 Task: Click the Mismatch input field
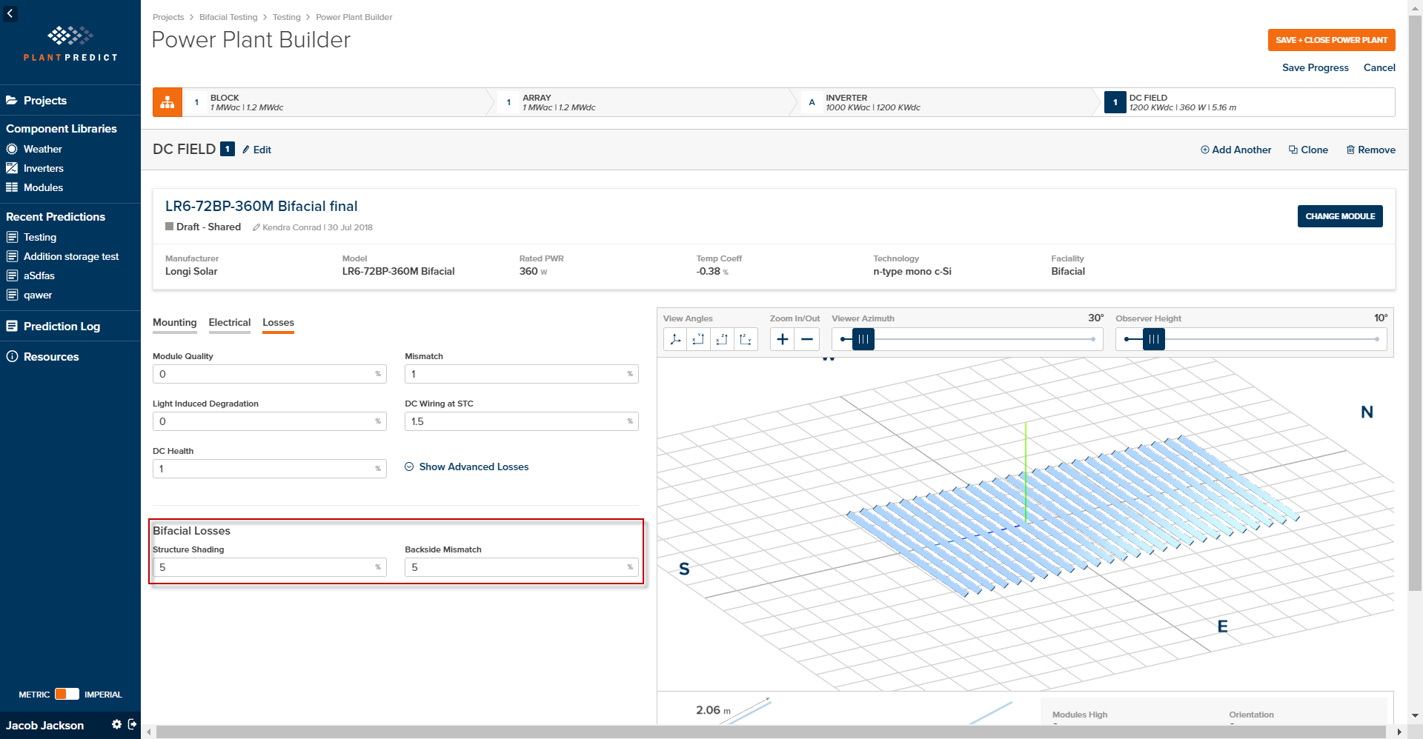(x=521, y=374)
